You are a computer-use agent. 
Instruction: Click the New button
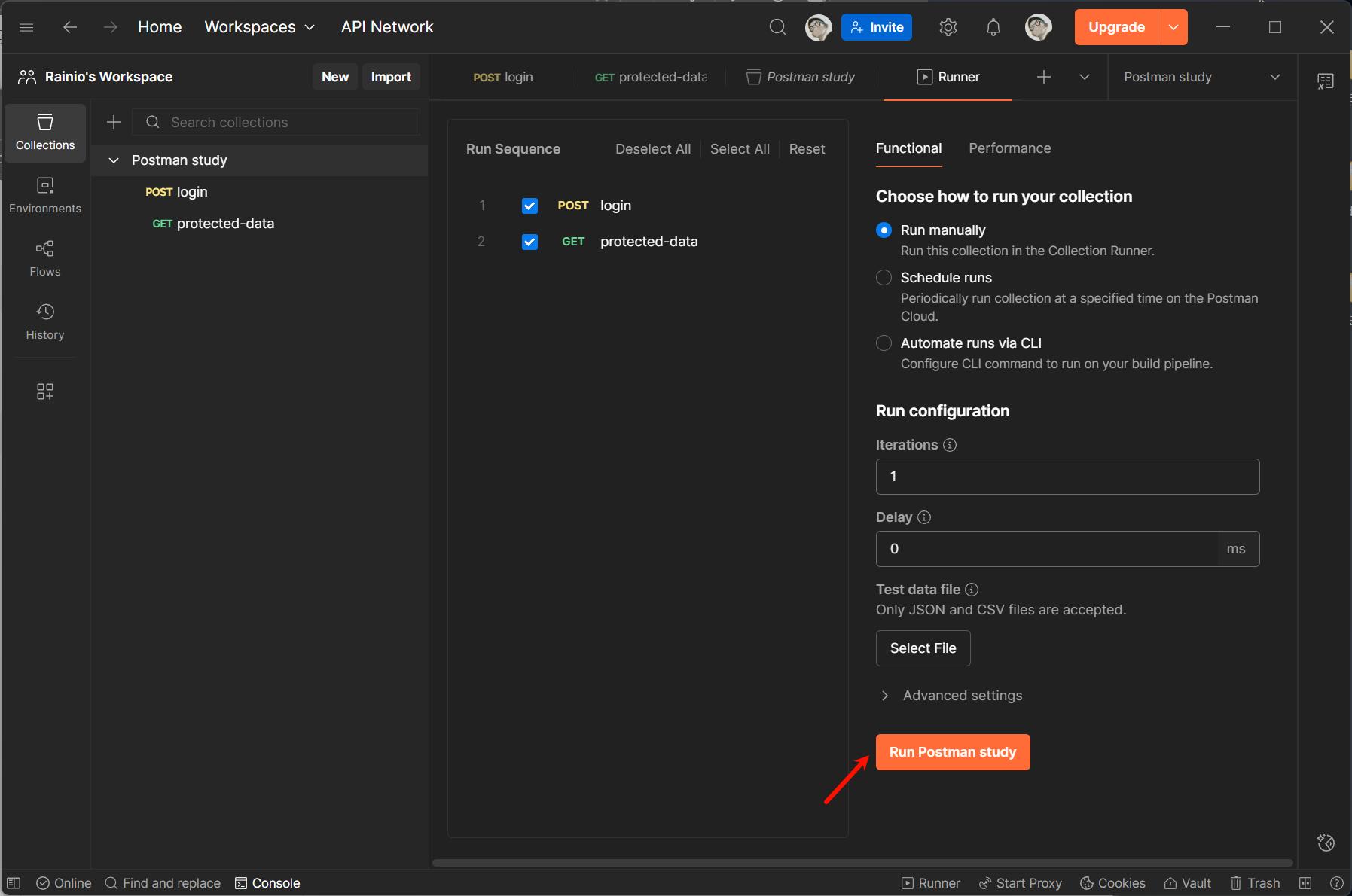tap(335, 77)
